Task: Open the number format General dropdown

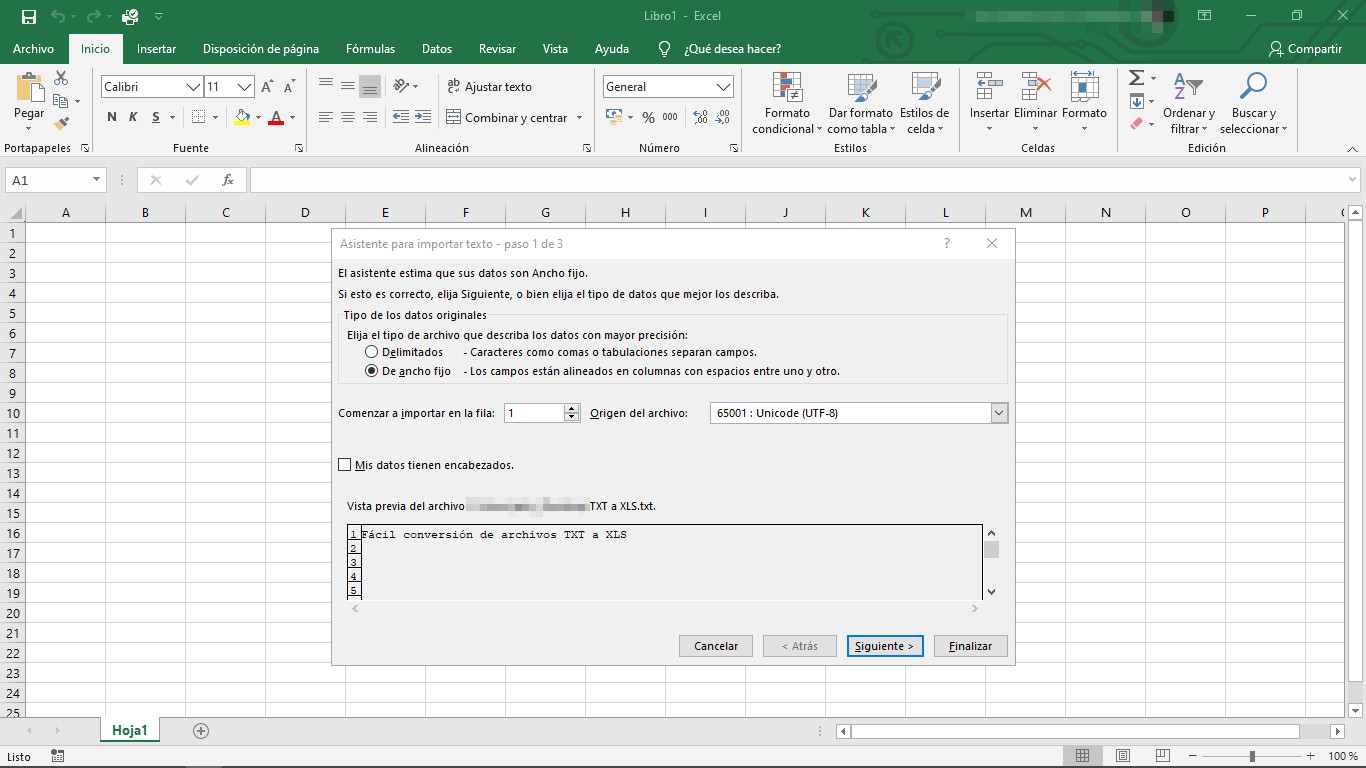Action: coord(725,86)
